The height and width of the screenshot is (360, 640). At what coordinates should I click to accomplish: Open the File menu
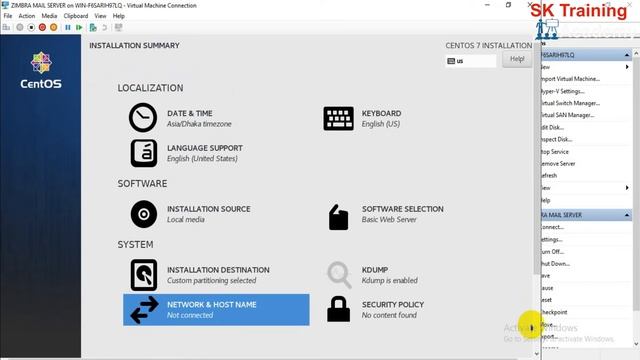pos(8,16)
